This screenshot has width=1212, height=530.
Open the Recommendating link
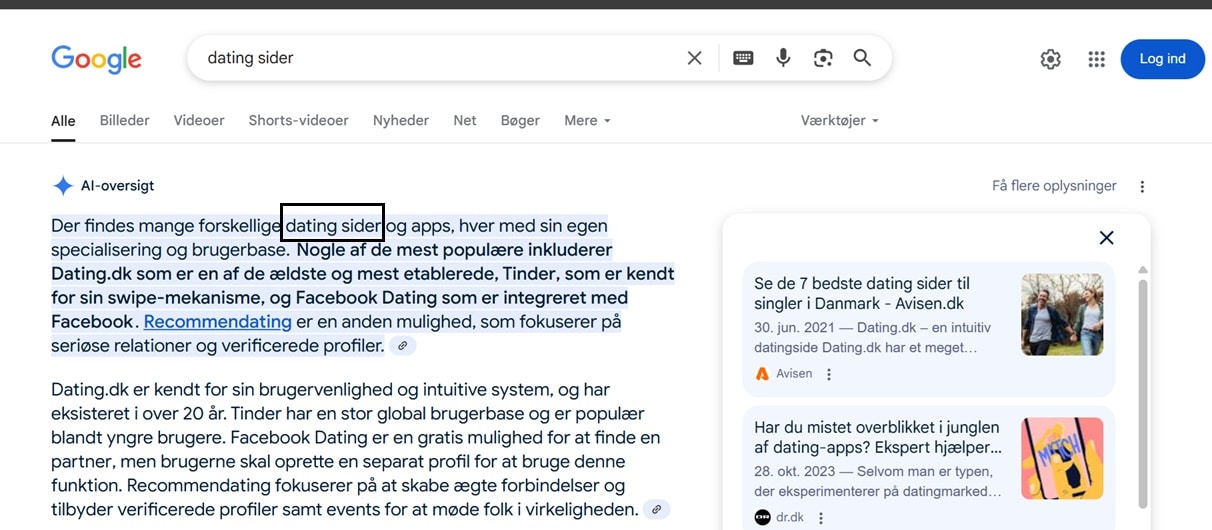point(218,322)
